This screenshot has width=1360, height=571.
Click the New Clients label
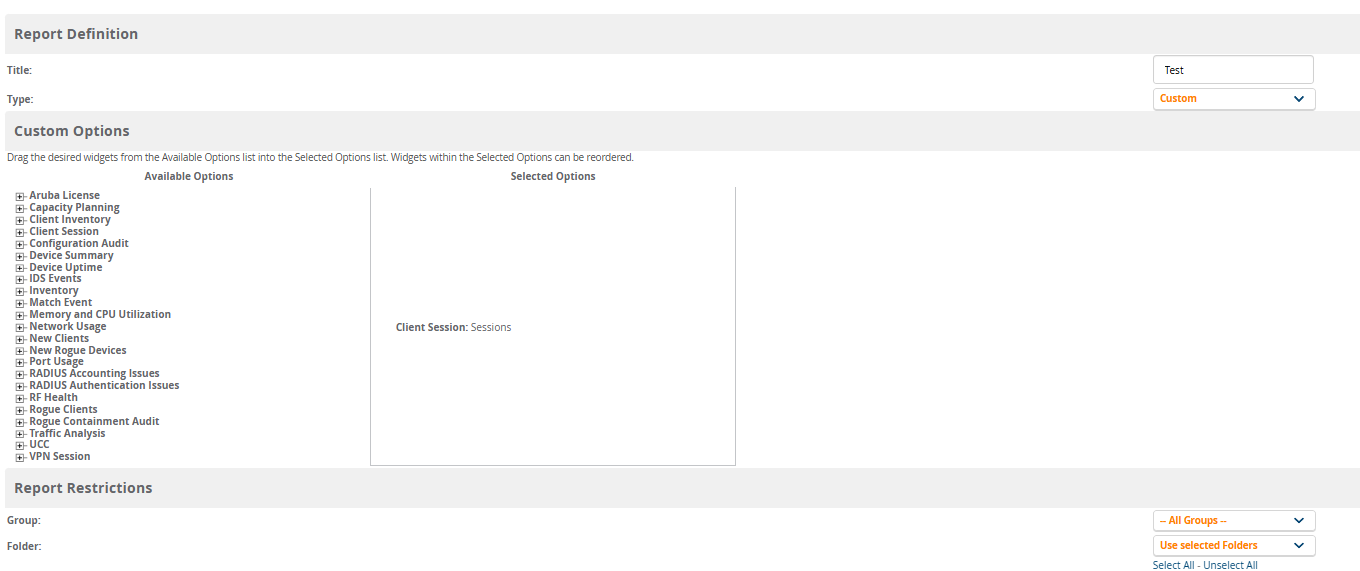[x=59, y=338]
